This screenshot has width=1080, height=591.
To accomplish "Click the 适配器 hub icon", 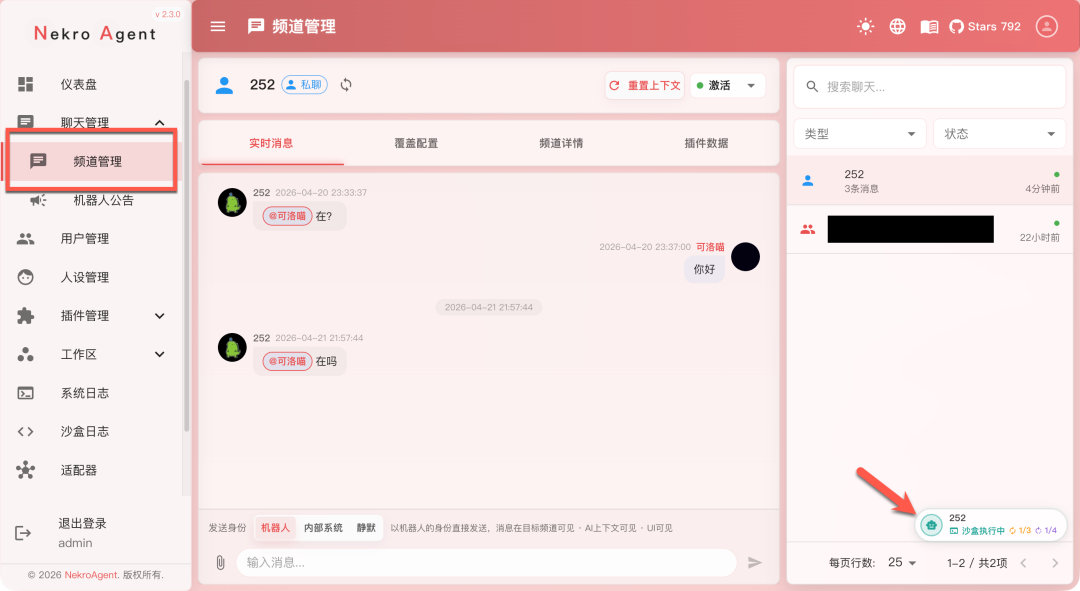I will pos(25,470).
